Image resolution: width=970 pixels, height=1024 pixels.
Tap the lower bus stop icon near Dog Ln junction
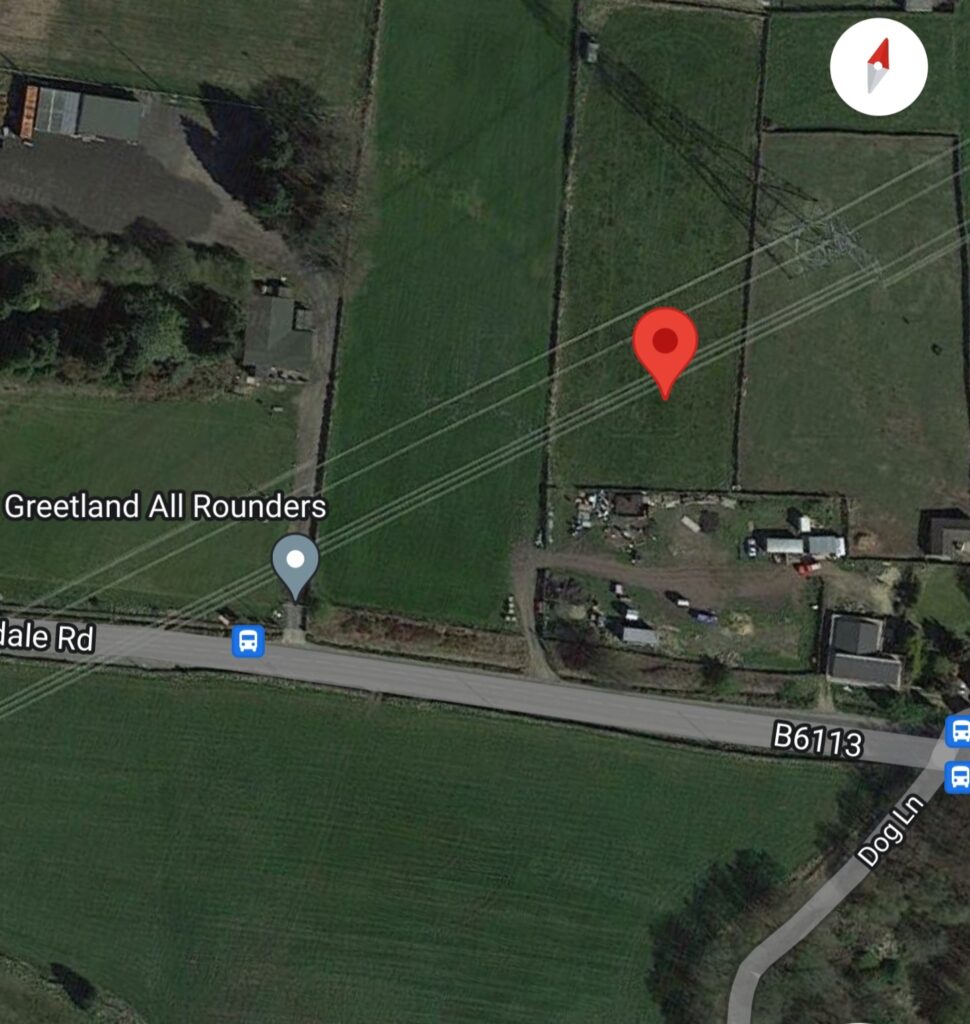click(x=958, y=777)
